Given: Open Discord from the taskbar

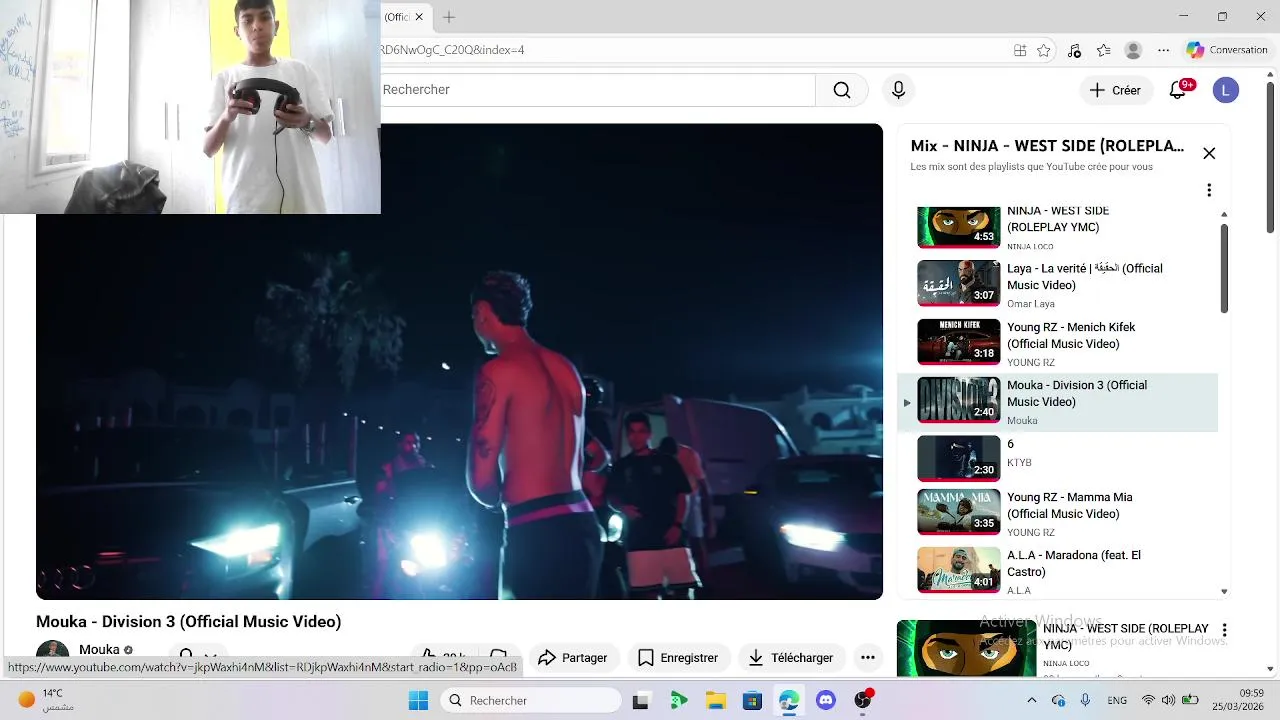Looking at the screenshot, I should point(826,701).
